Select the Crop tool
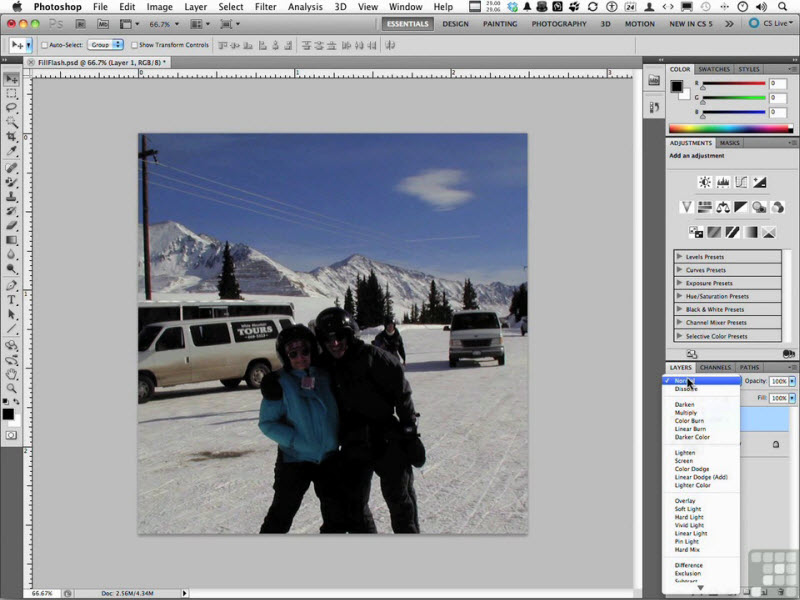800x600 pixels. (12, 137)
